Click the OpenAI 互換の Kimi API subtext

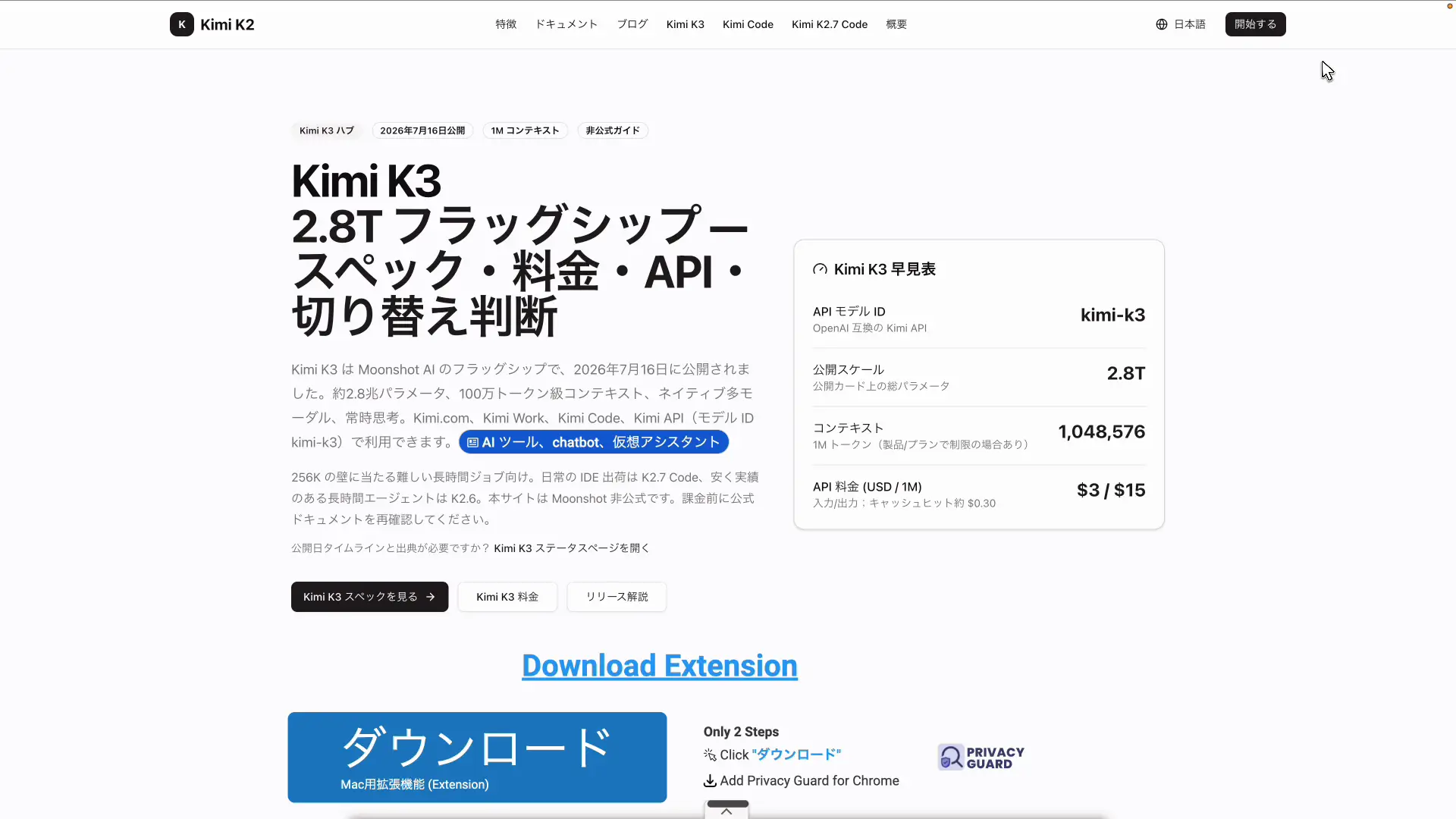tap(870, 328)
